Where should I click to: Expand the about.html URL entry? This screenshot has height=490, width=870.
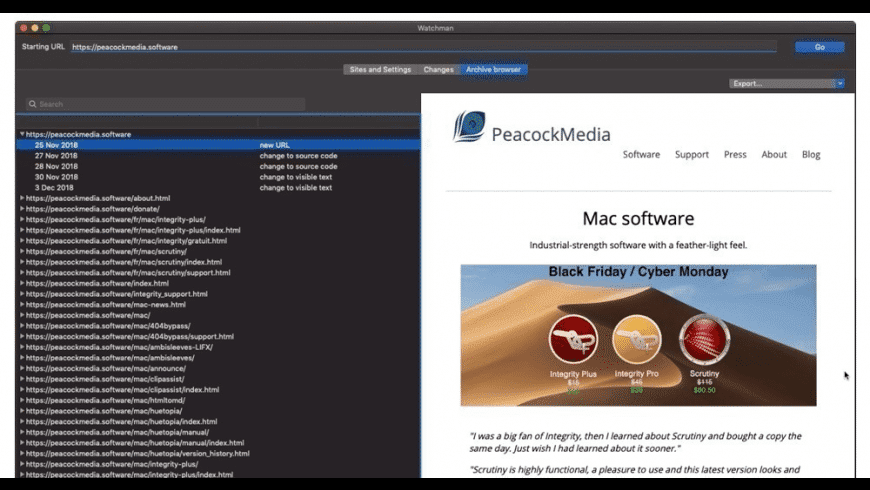click(x=22, y=198)
